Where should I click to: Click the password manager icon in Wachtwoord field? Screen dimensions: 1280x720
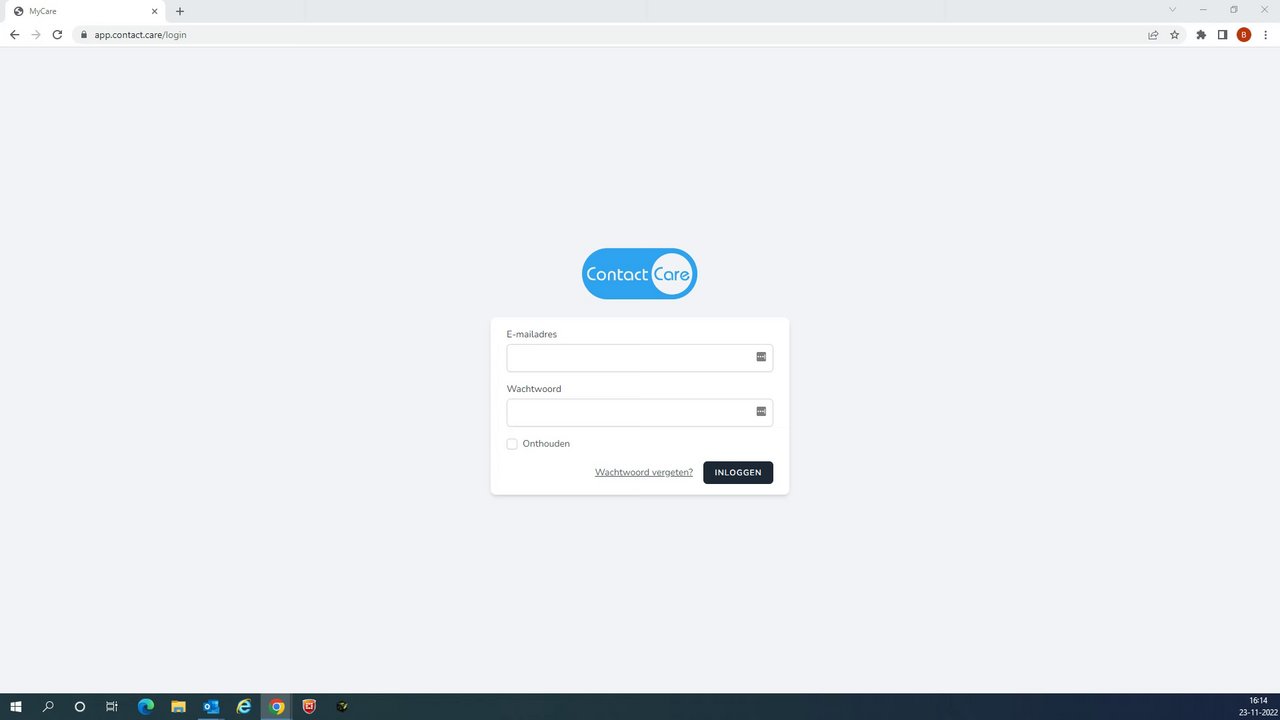tap(761, 411)
